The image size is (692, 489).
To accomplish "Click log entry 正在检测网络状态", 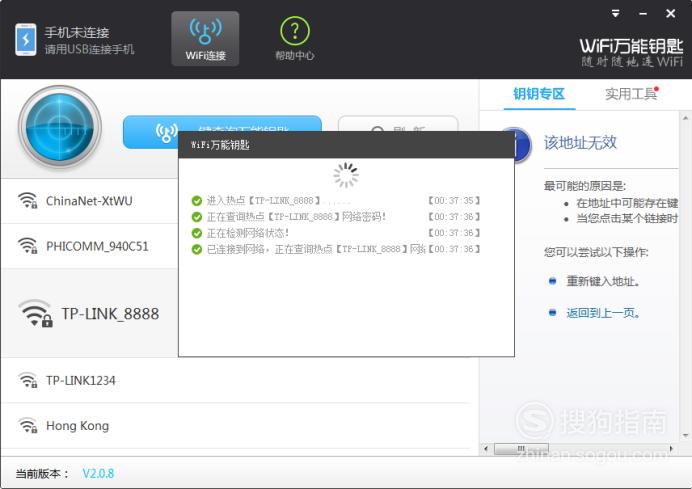I will (x=248, y=233).
